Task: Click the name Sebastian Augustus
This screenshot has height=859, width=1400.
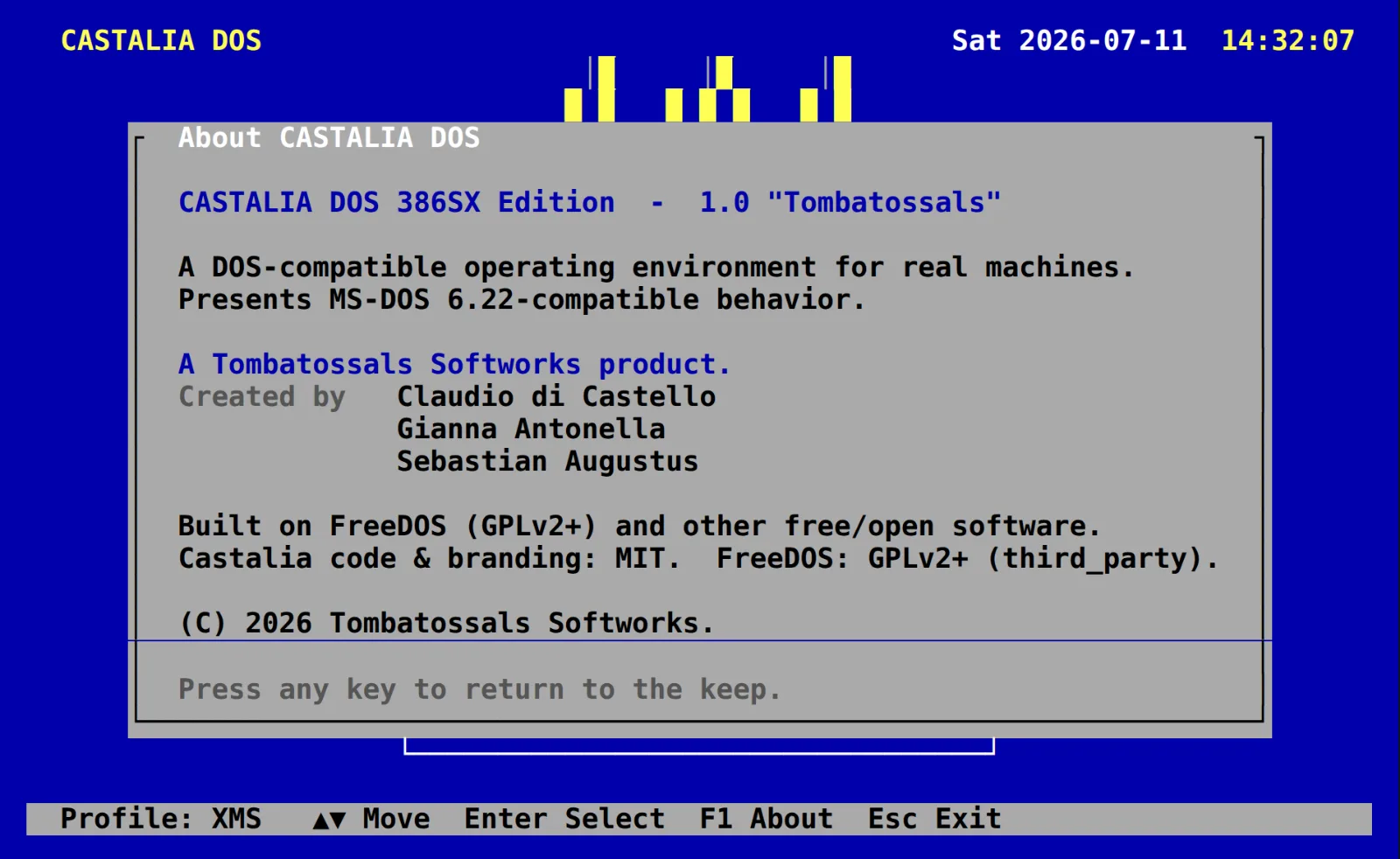Action: pyautogui.click(x=548, y=462)
